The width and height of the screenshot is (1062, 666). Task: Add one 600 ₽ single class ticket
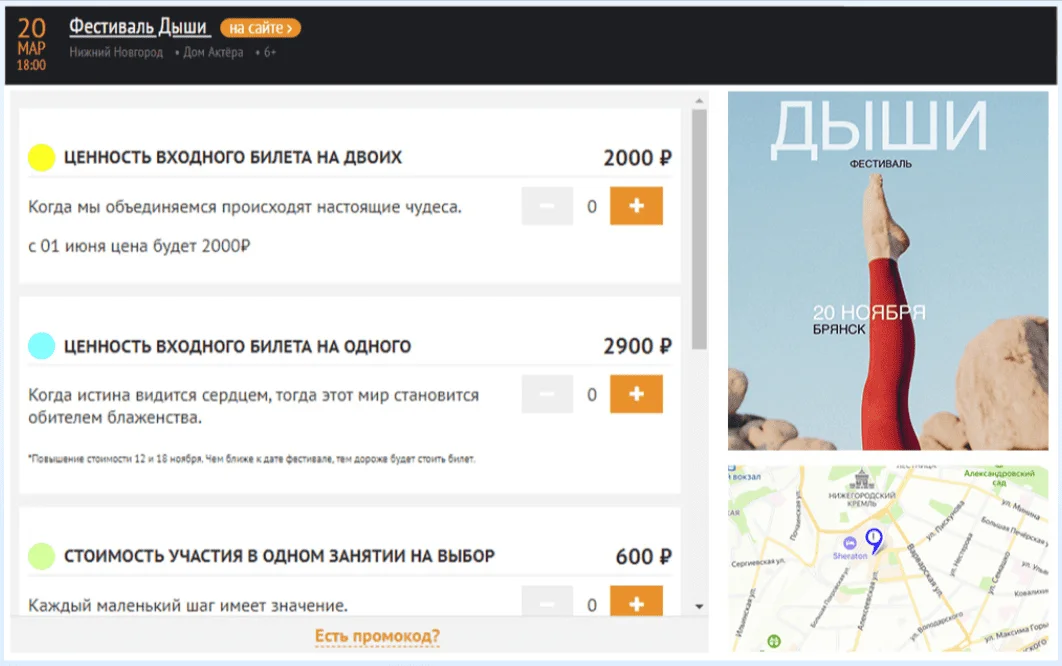(x=636, y=602)
